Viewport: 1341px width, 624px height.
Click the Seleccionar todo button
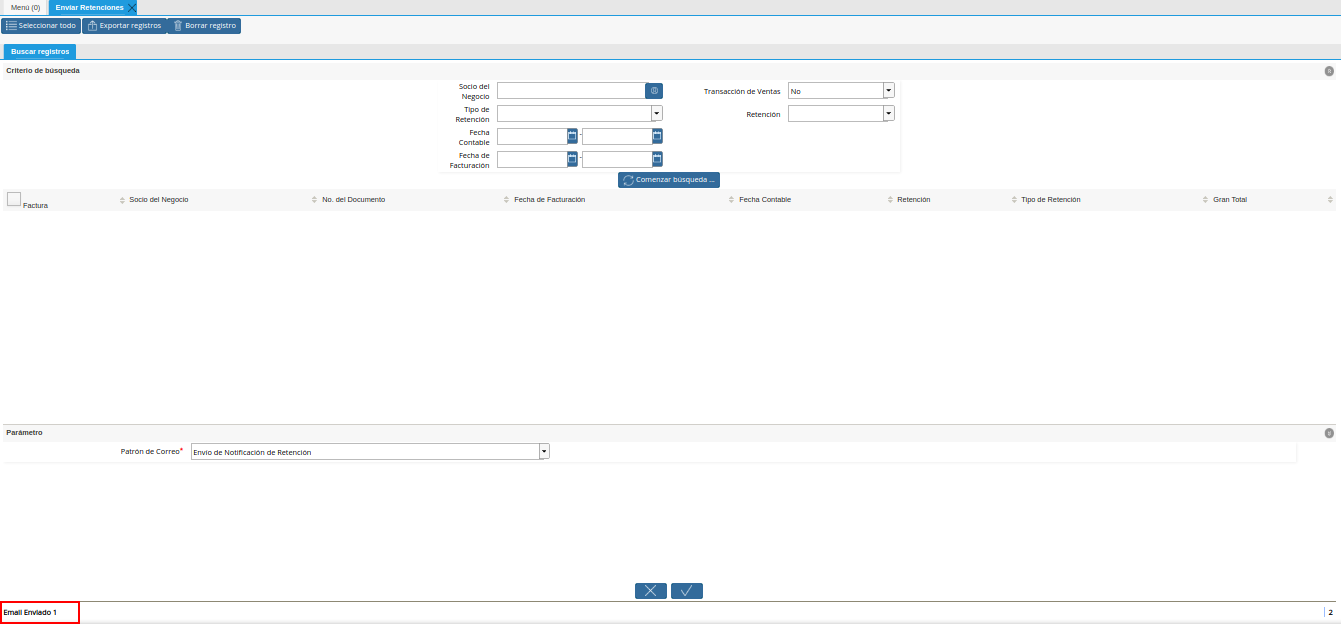point(41,26)
